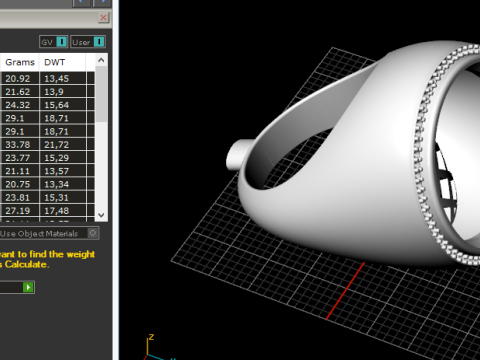Click the green Calculate arrow button
The width and height of the screenshot is (480, 360).
pos(28,287)
